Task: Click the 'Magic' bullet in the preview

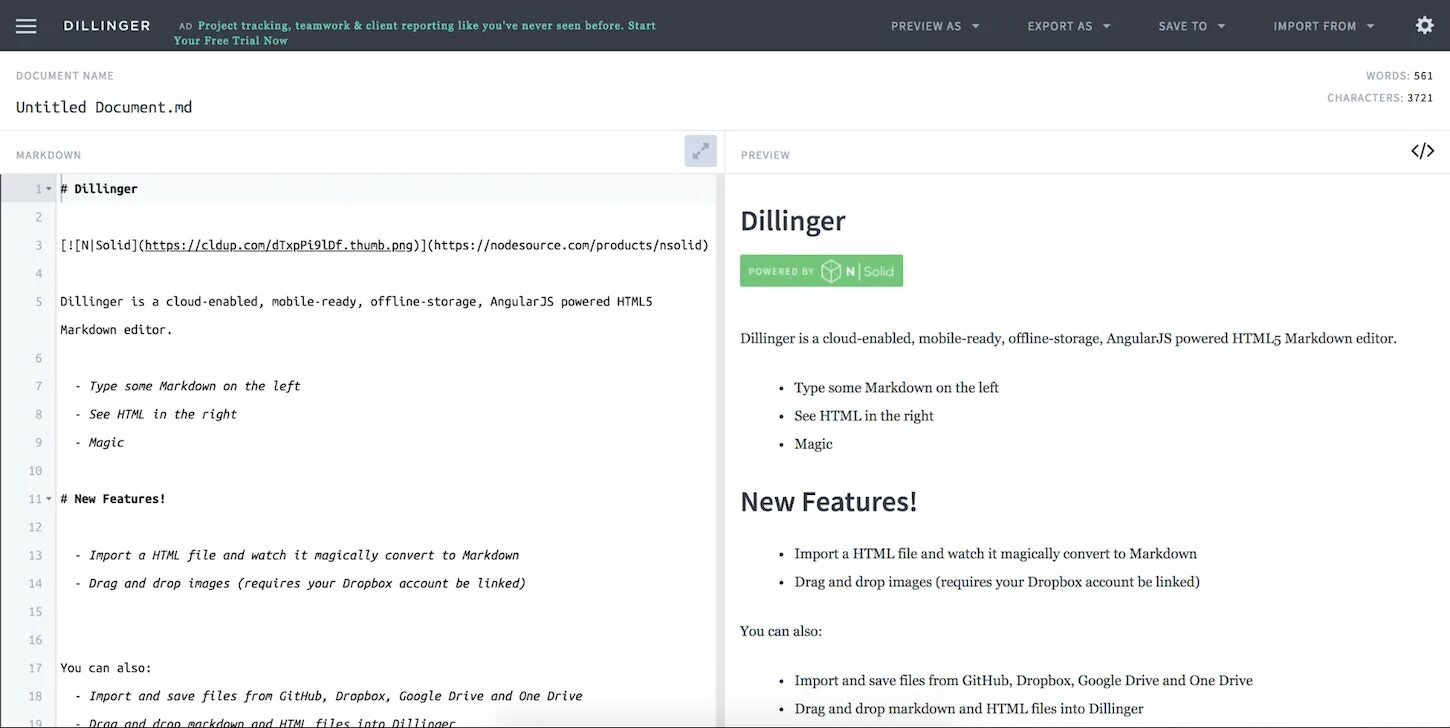Action: pos(813,444)
